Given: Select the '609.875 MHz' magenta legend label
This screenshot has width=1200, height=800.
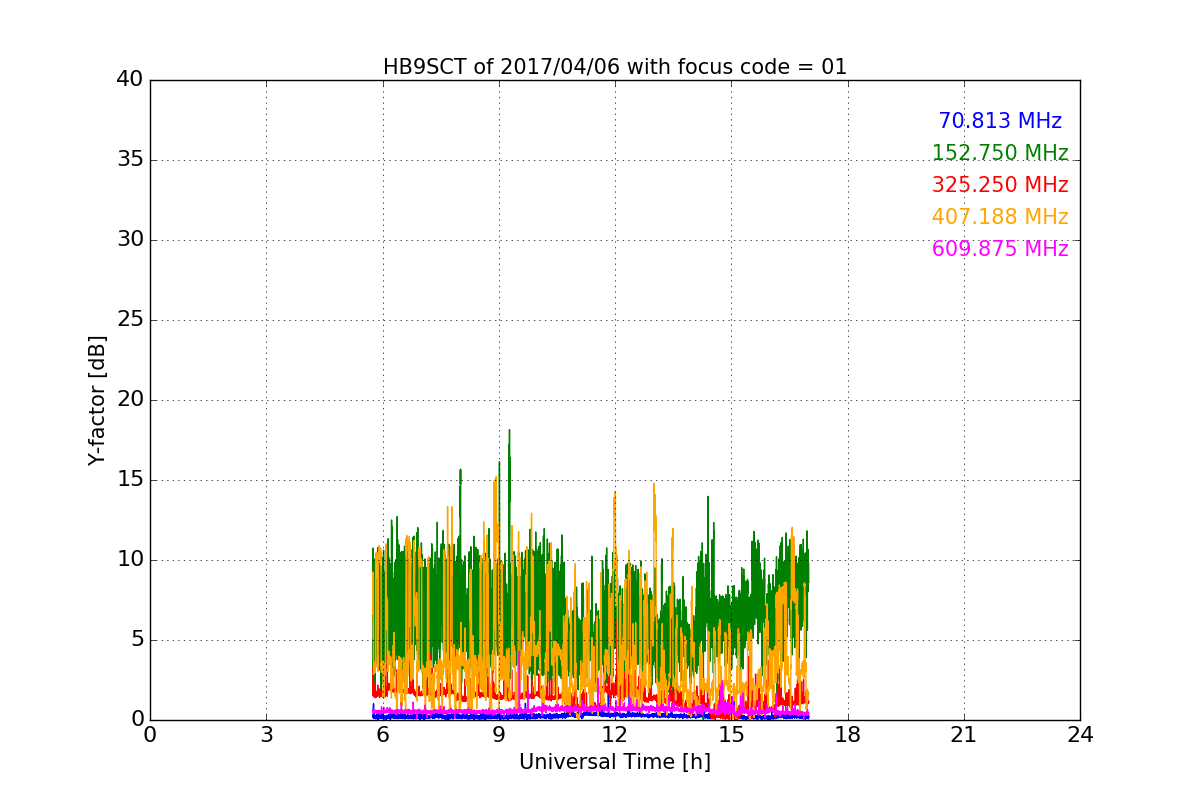Looking at the screenshot, I should point(1000,249).
